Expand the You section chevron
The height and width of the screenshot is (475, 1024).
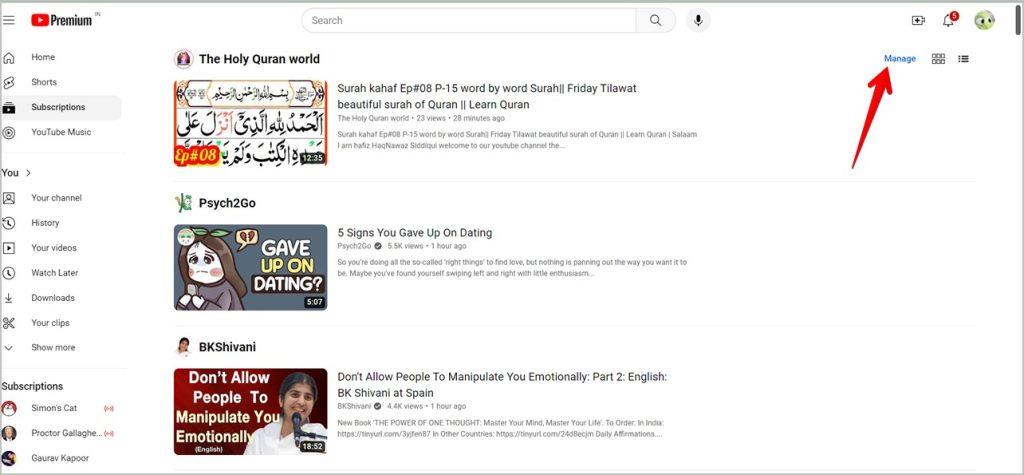tap(28, 173)
